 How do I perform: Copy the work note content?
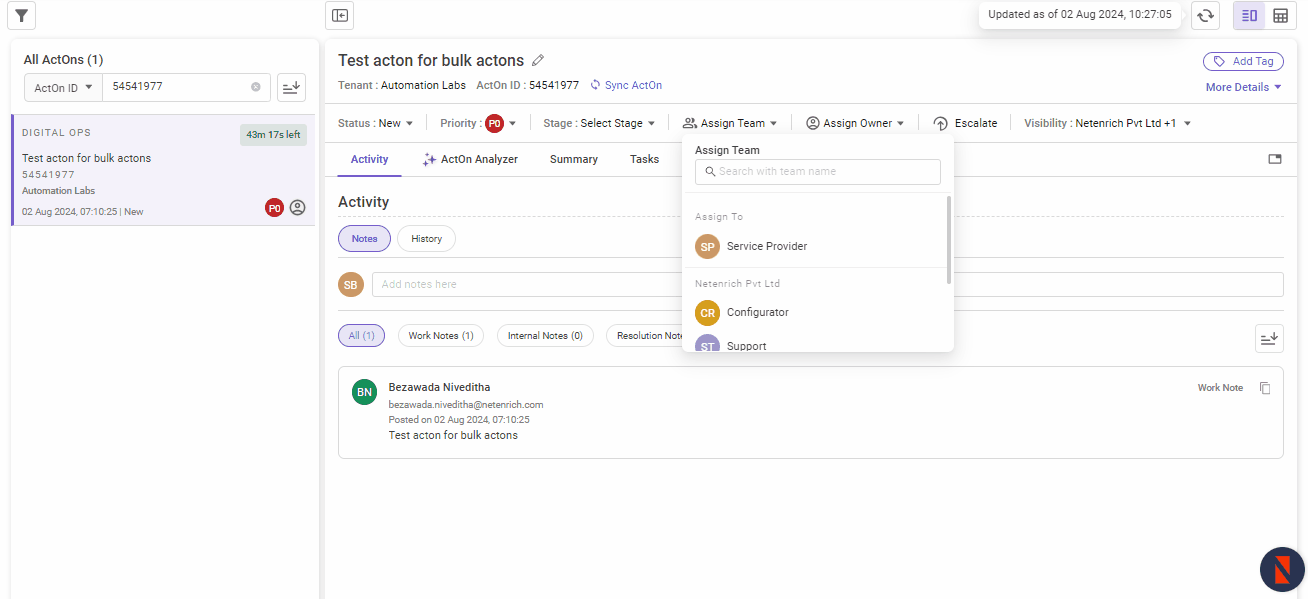point(1265,388)
